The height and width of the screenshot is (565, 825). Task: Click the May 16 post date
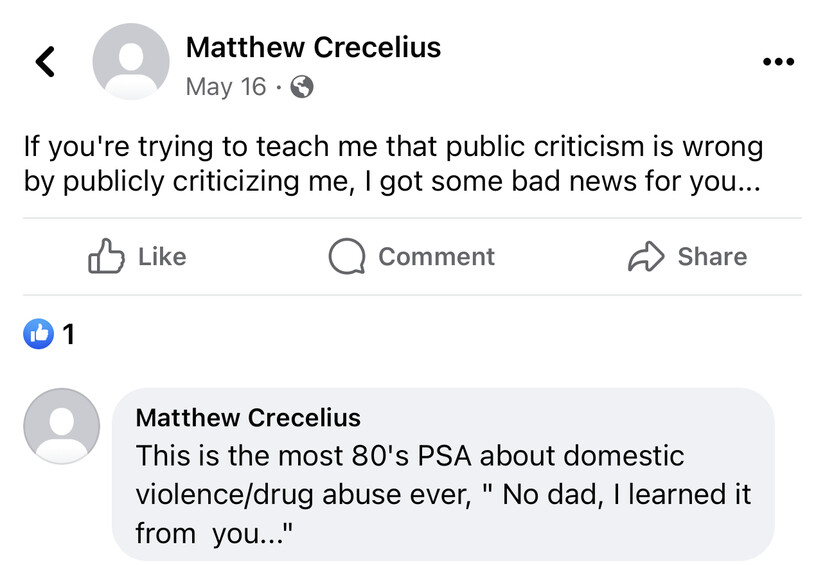click(x=226, y=87)
